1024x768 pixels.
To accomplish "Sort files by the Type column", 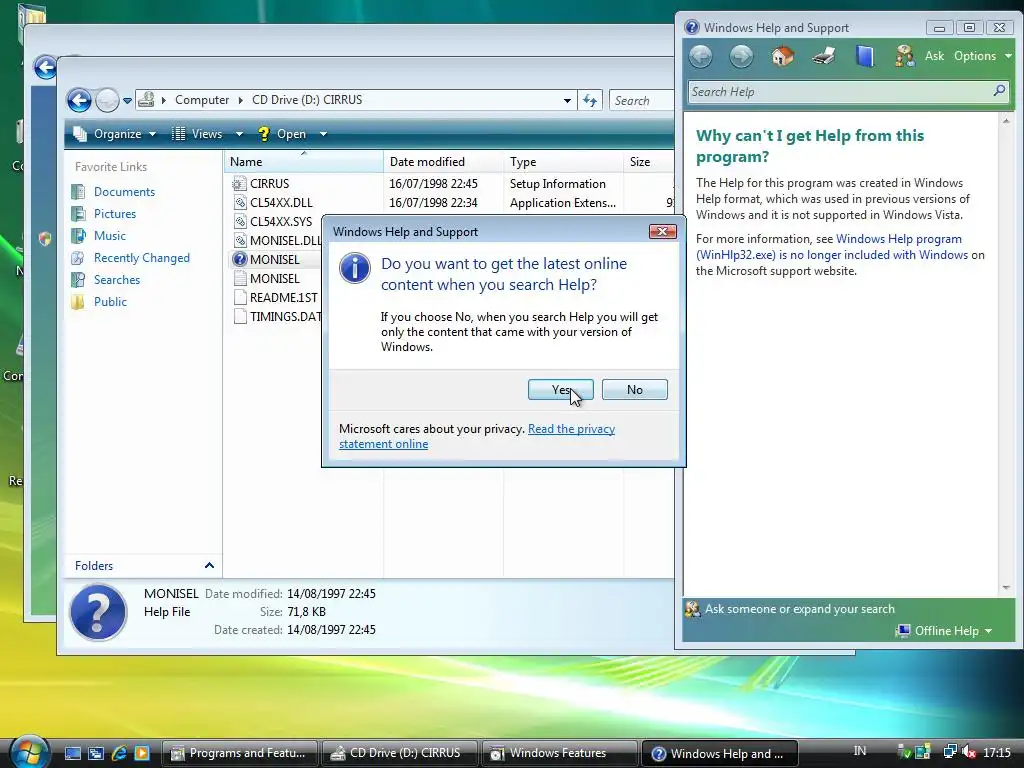I will [x=564, y=162].
